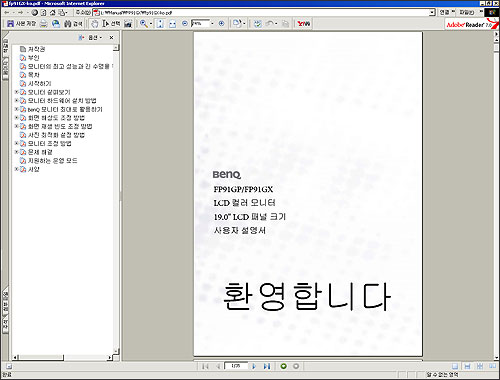Click the 연결 links toolbar label
Image resolution: width=500 pixels, height=380 pixels.
(x=444, y=12)
